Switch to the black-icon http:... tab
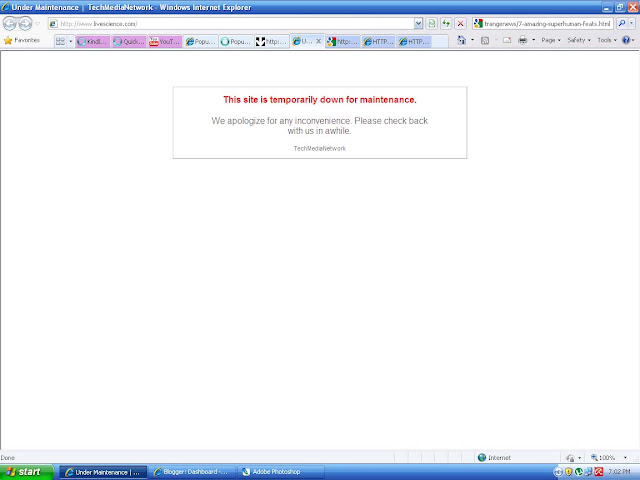 272,41
